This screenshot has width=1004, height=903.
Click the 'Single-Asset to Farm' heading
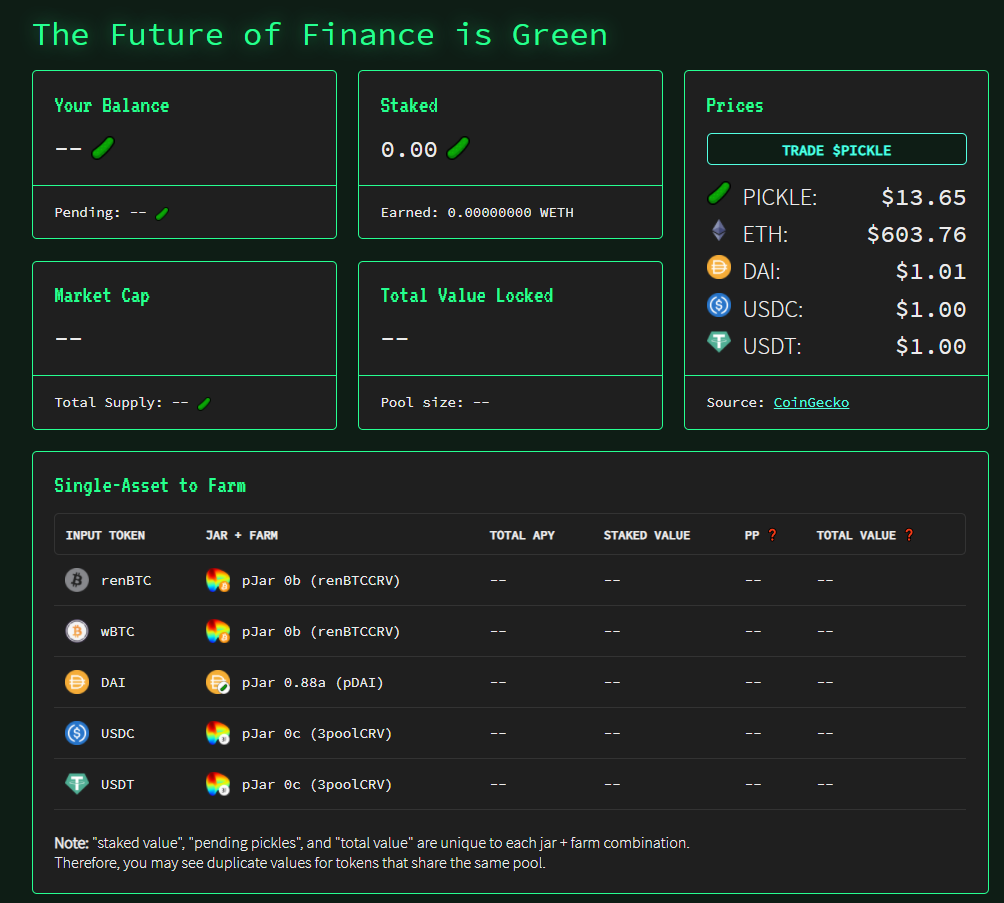tap(150, 485)
